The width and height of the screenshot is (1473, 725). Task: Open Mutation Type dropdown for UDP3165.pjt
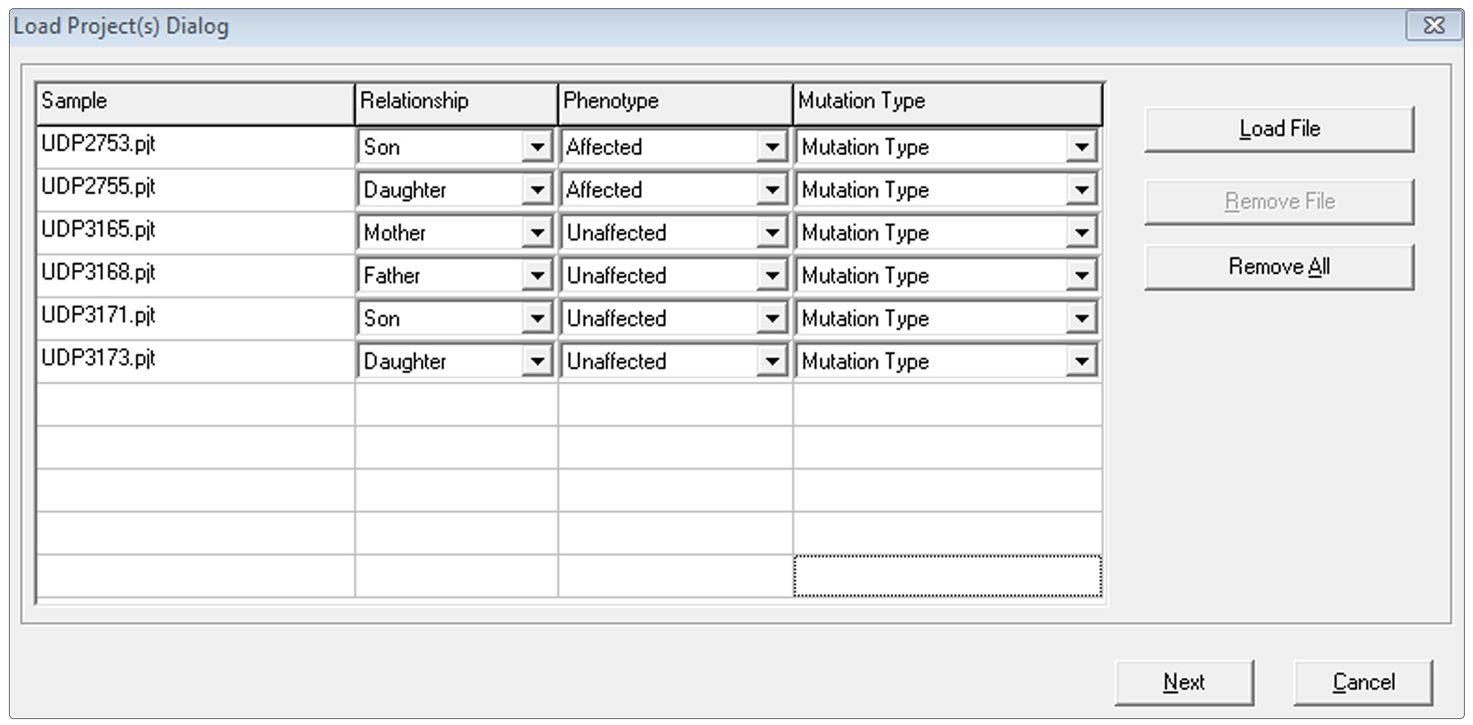coord(1081,234)
